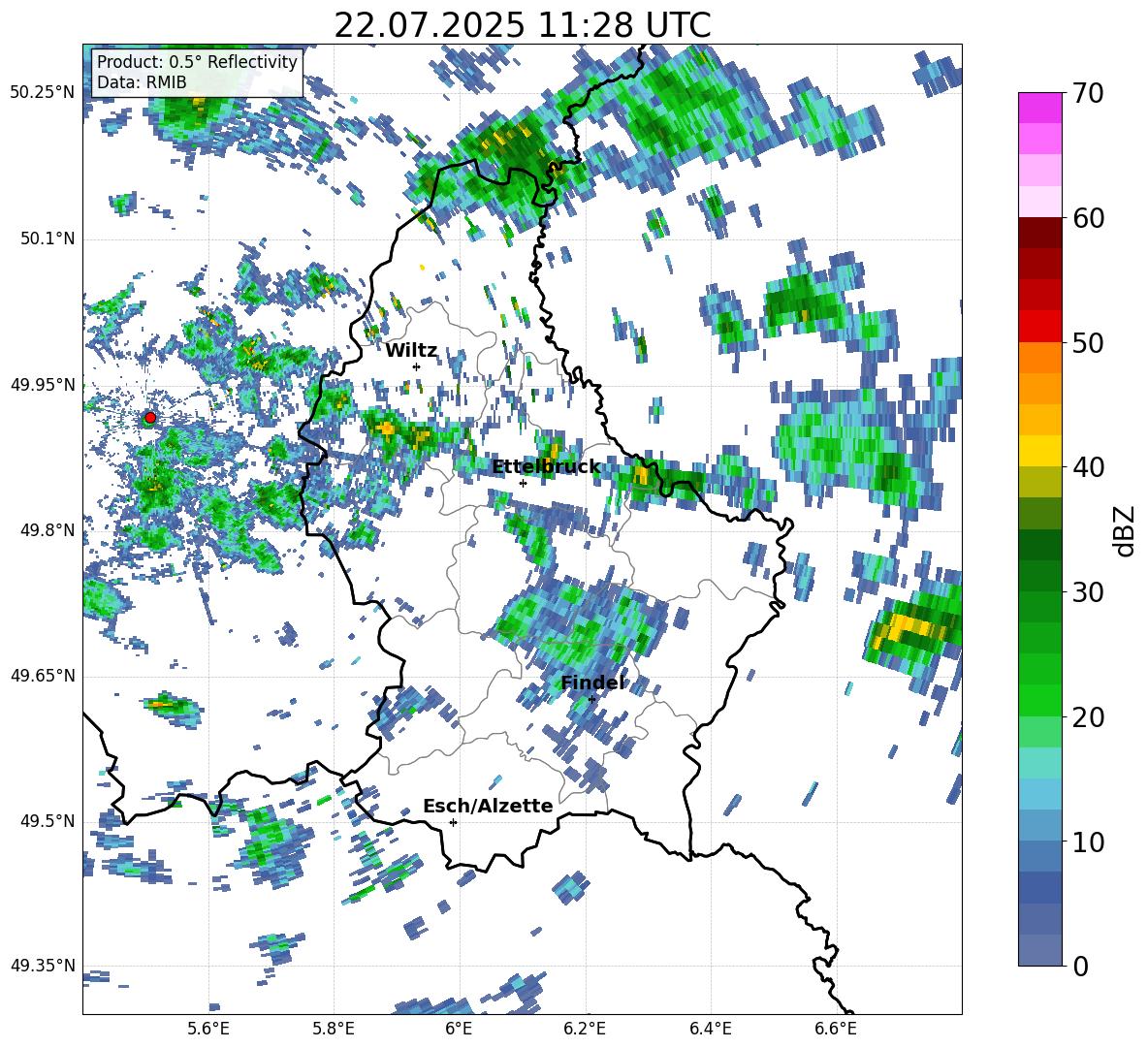The image size is (1148, 1048).
Task: Pick the slate blue swatch at 0 dBZ
Action: point(1039,950)
